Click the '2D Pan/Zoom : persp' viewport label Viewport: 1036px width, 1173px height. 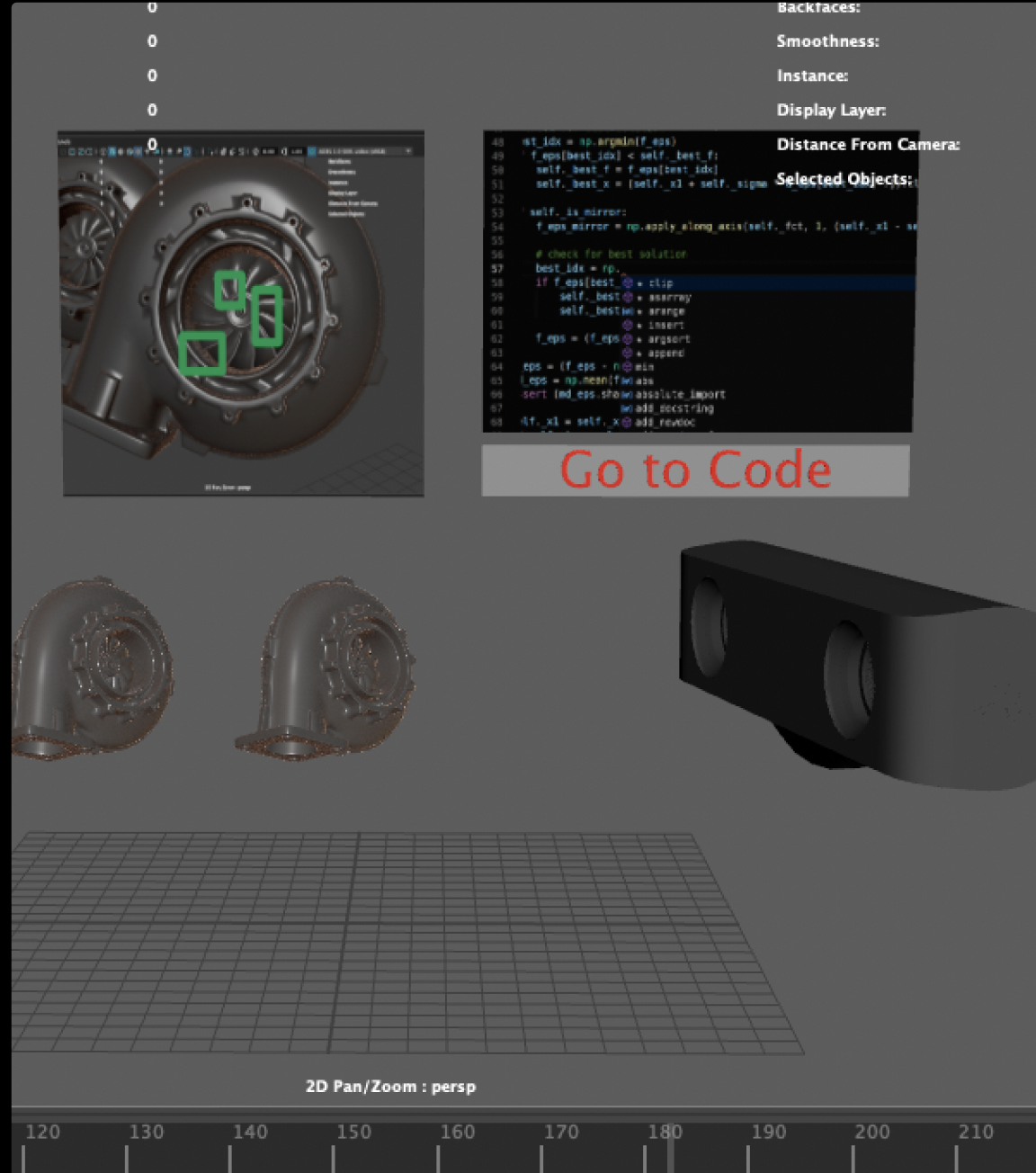point(390,1087)
